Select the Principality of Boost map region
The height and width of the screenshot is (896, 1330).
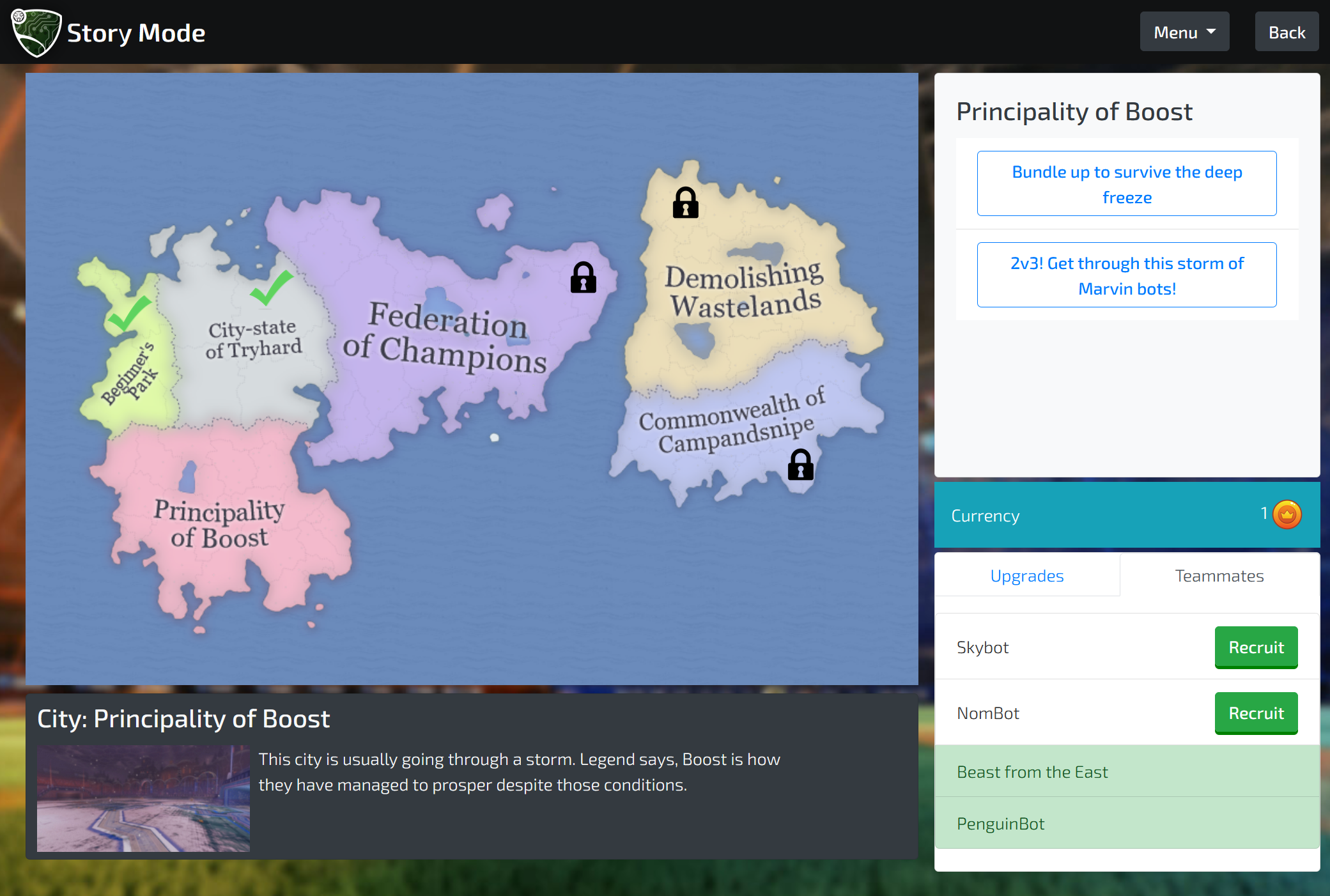(219, 523)
